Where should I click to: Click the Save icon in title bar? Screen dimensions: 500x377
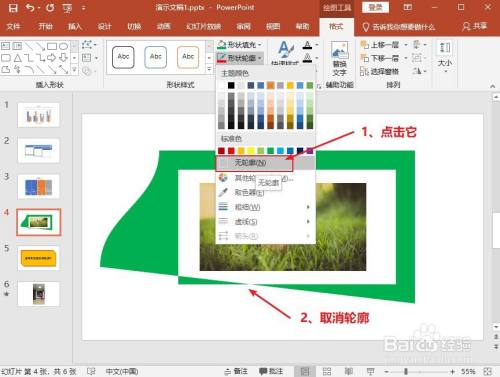click(13, 7)
